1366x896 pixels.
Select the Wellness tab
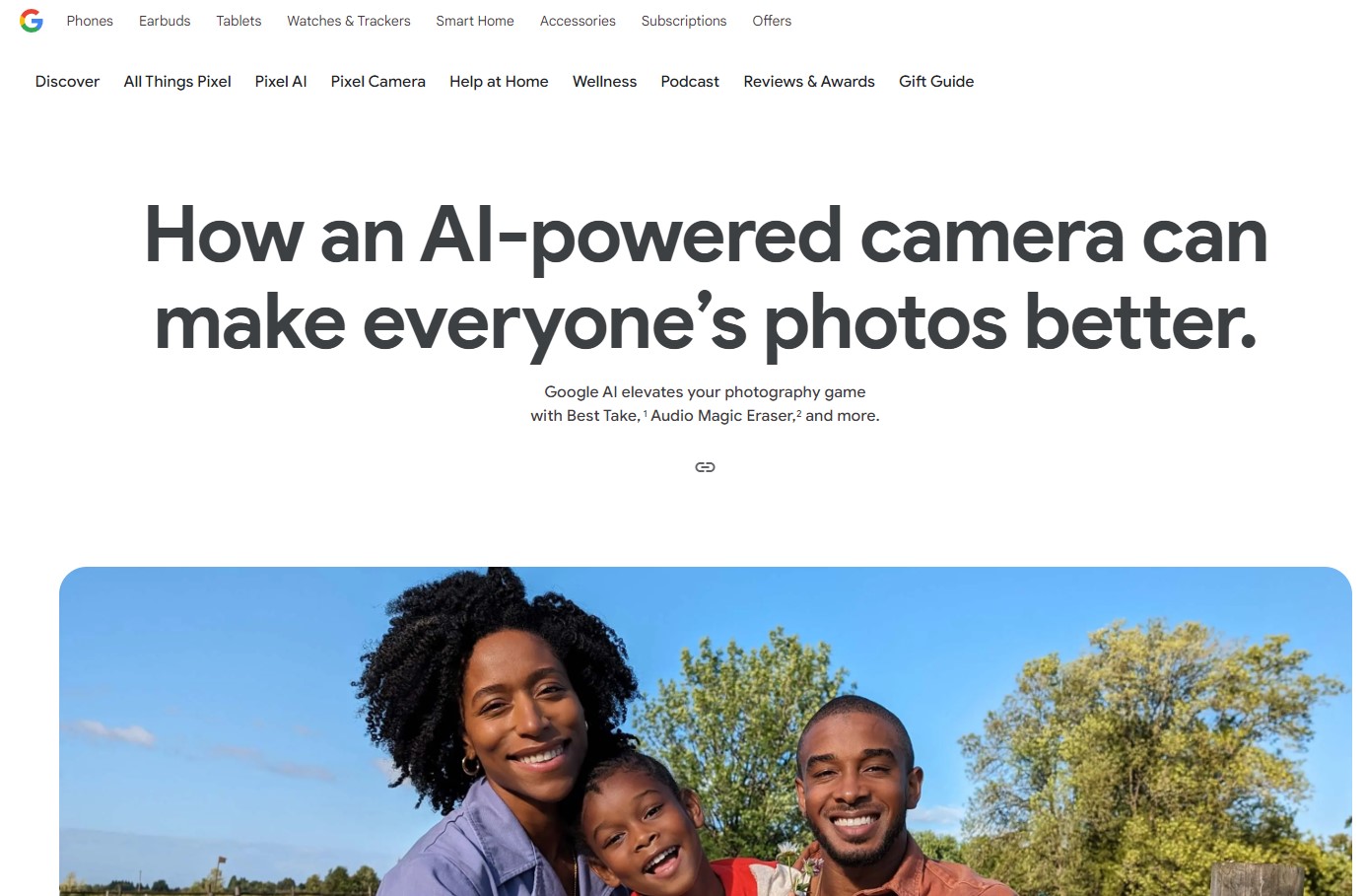(x=604, y=82)
